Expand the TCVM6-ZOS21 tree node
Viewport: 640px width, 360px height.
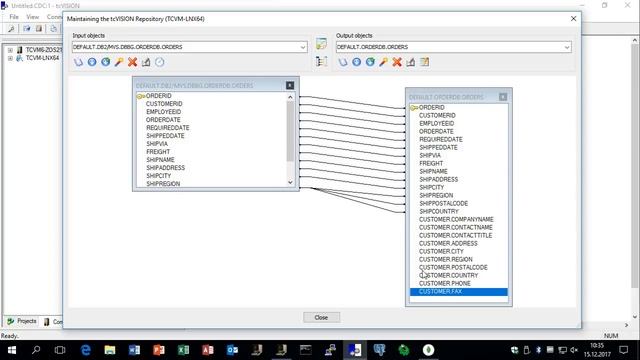tap(10, 50)
